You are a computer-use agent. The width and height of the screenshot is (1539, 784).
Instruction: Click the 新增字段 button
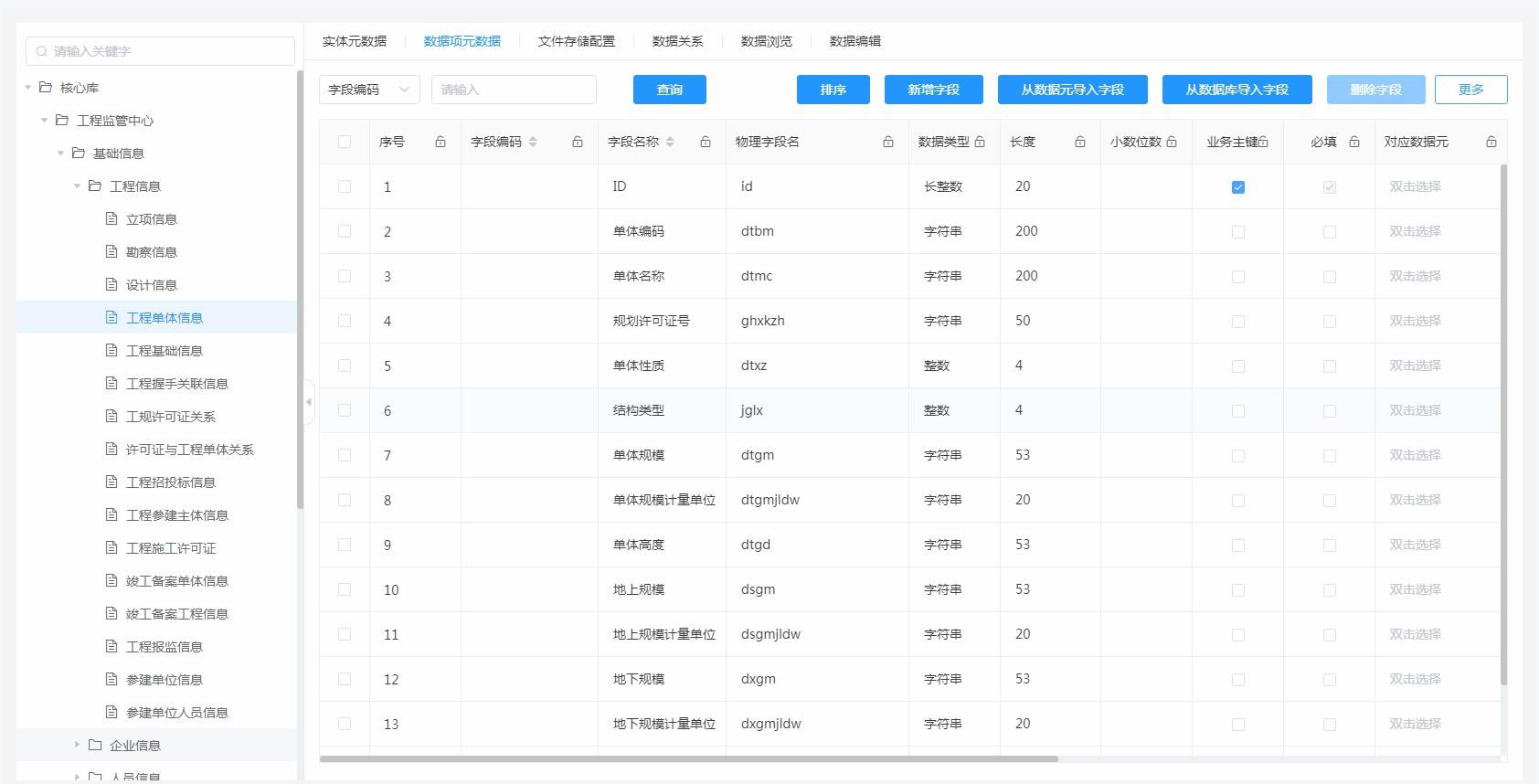click(933, 90)
